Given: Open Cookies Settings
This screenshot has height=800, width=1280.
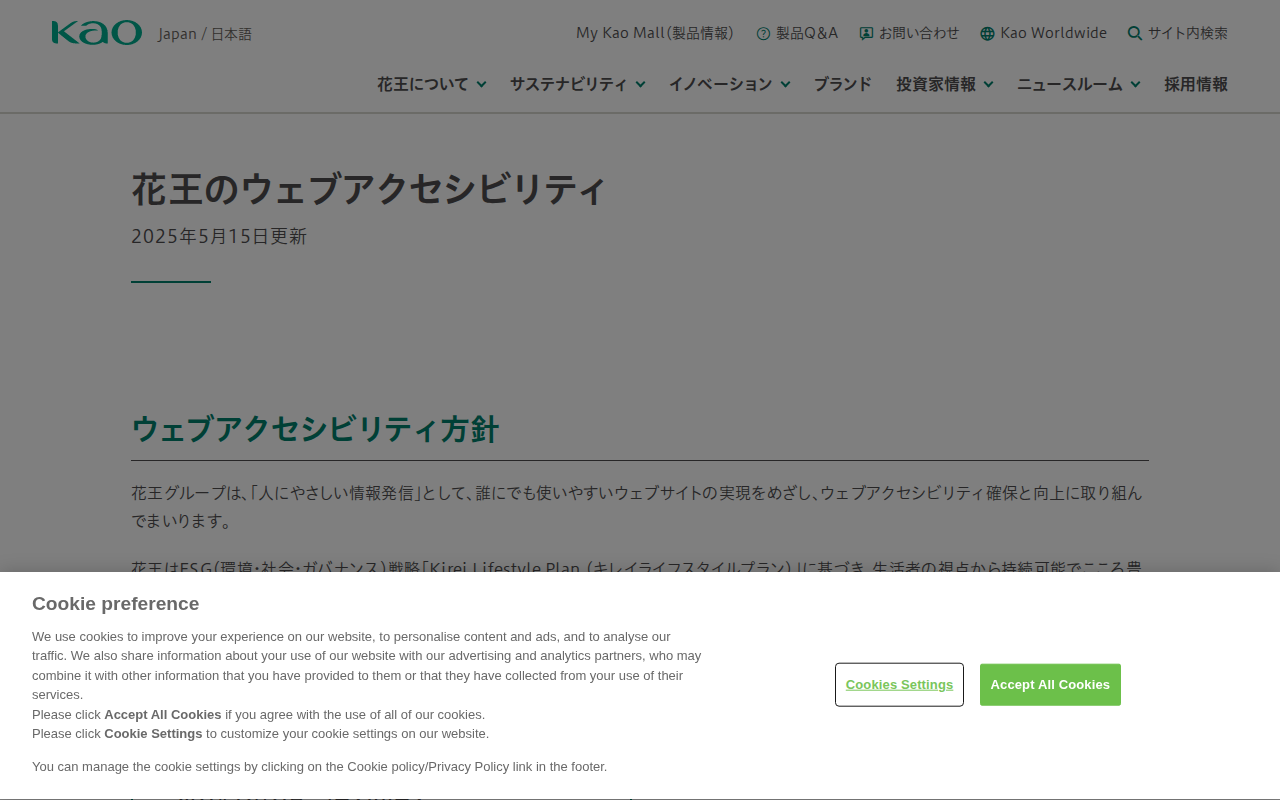Looking at the screenshot, I should [x=899, y=685].
